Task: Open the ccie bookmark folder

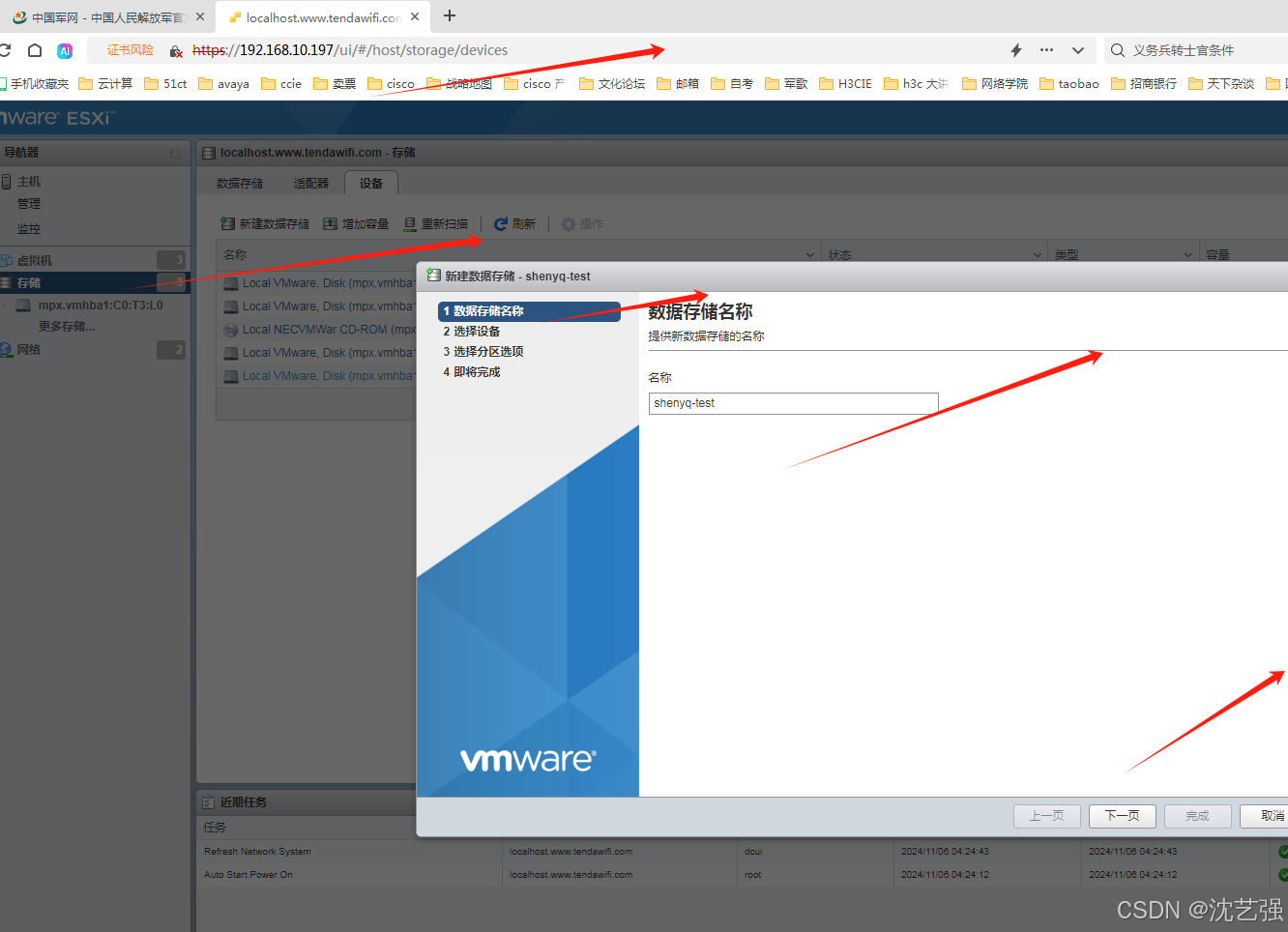Action: click(x=281, y=84)
